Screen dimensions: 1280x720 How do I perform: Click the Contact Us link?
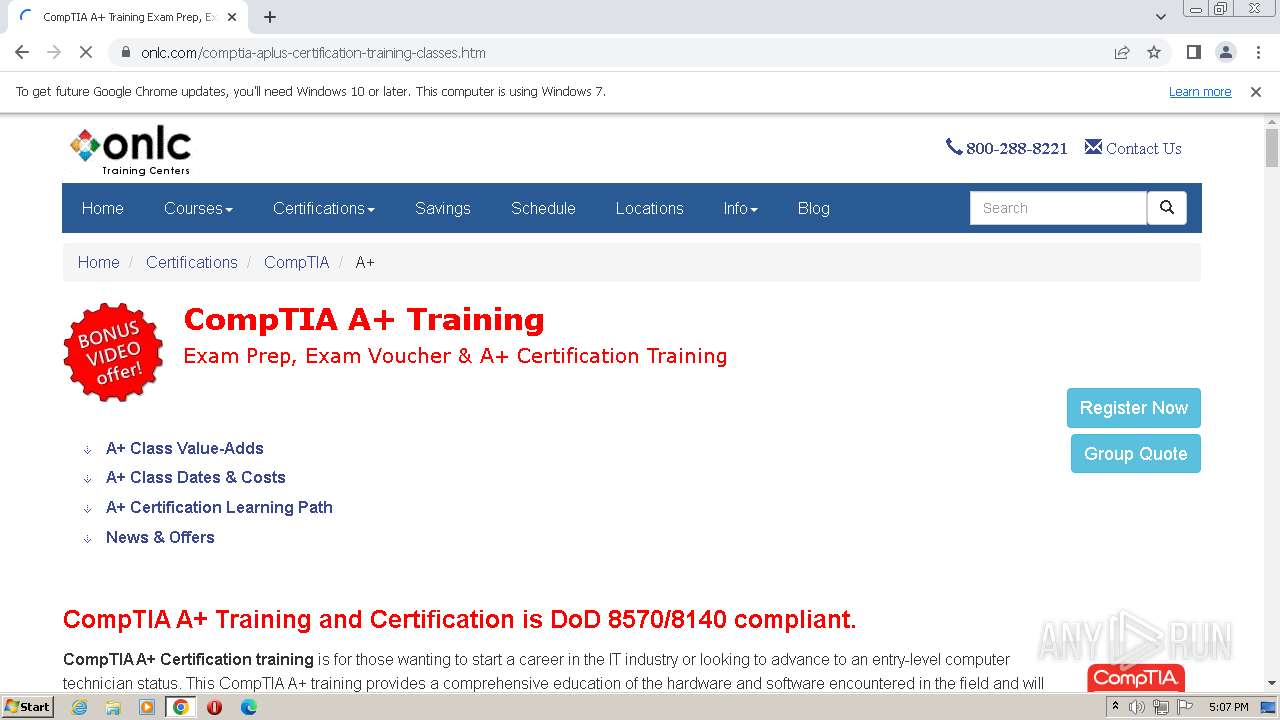tap(1144, 148)
